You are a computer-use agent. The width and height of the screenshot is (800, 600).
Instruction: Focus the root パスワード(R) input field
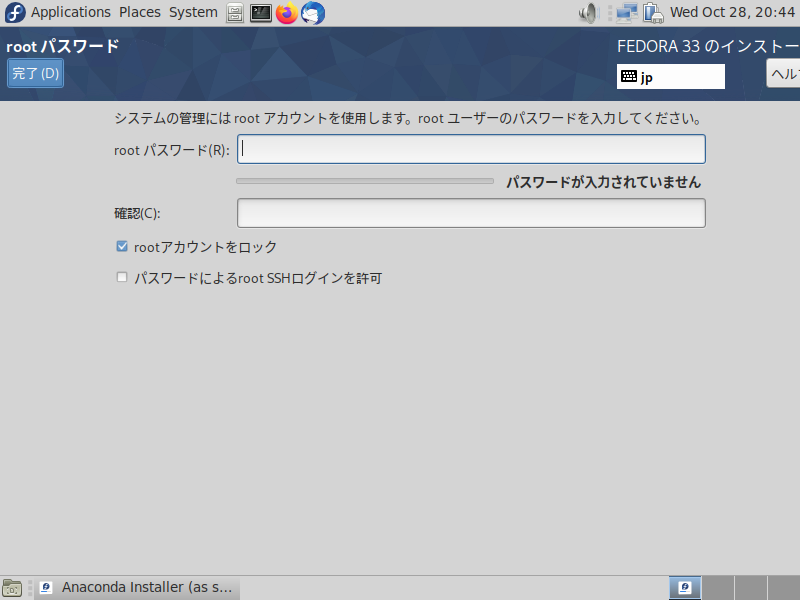click(x=471, y=149)
